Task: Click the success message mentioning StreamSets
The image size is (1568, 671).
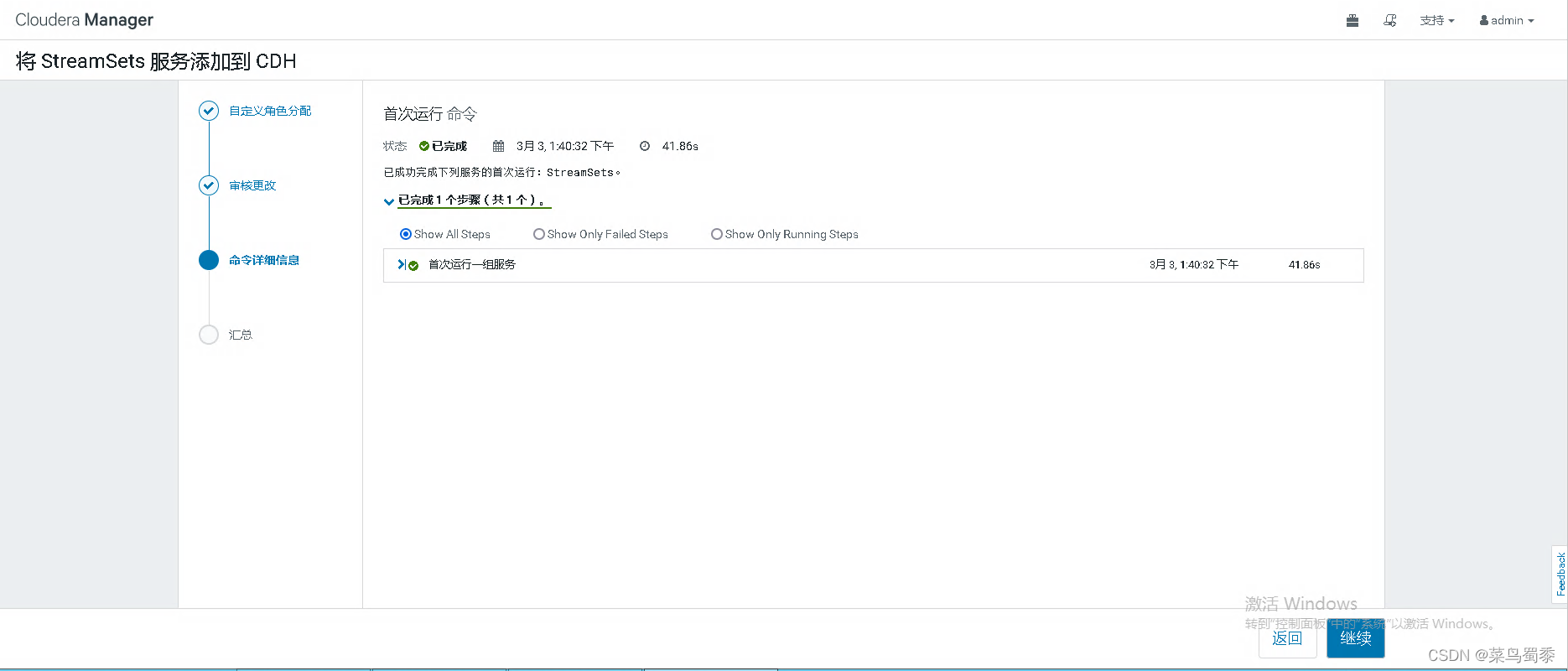Action: [502, 172]
